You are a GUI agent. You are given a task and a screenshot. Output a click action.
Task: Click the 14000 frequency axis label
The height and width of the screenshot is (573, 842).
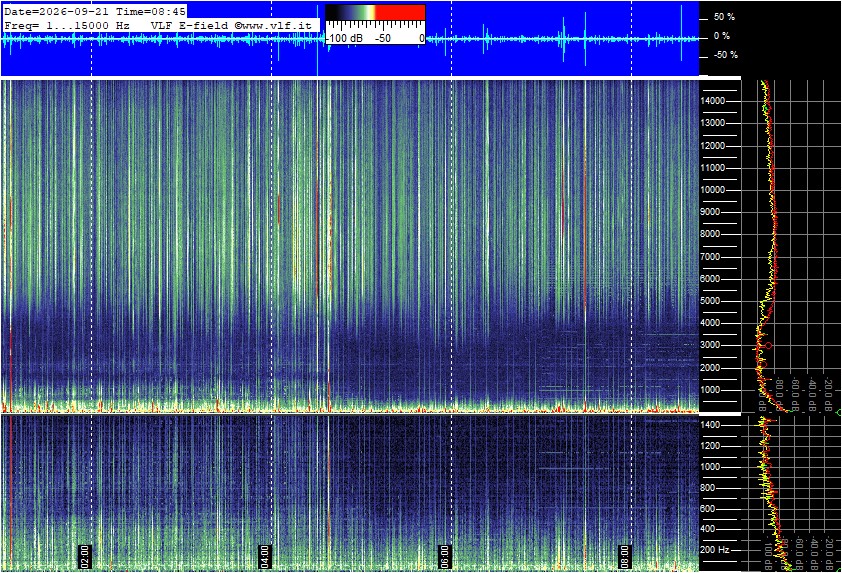pos(714,101)
